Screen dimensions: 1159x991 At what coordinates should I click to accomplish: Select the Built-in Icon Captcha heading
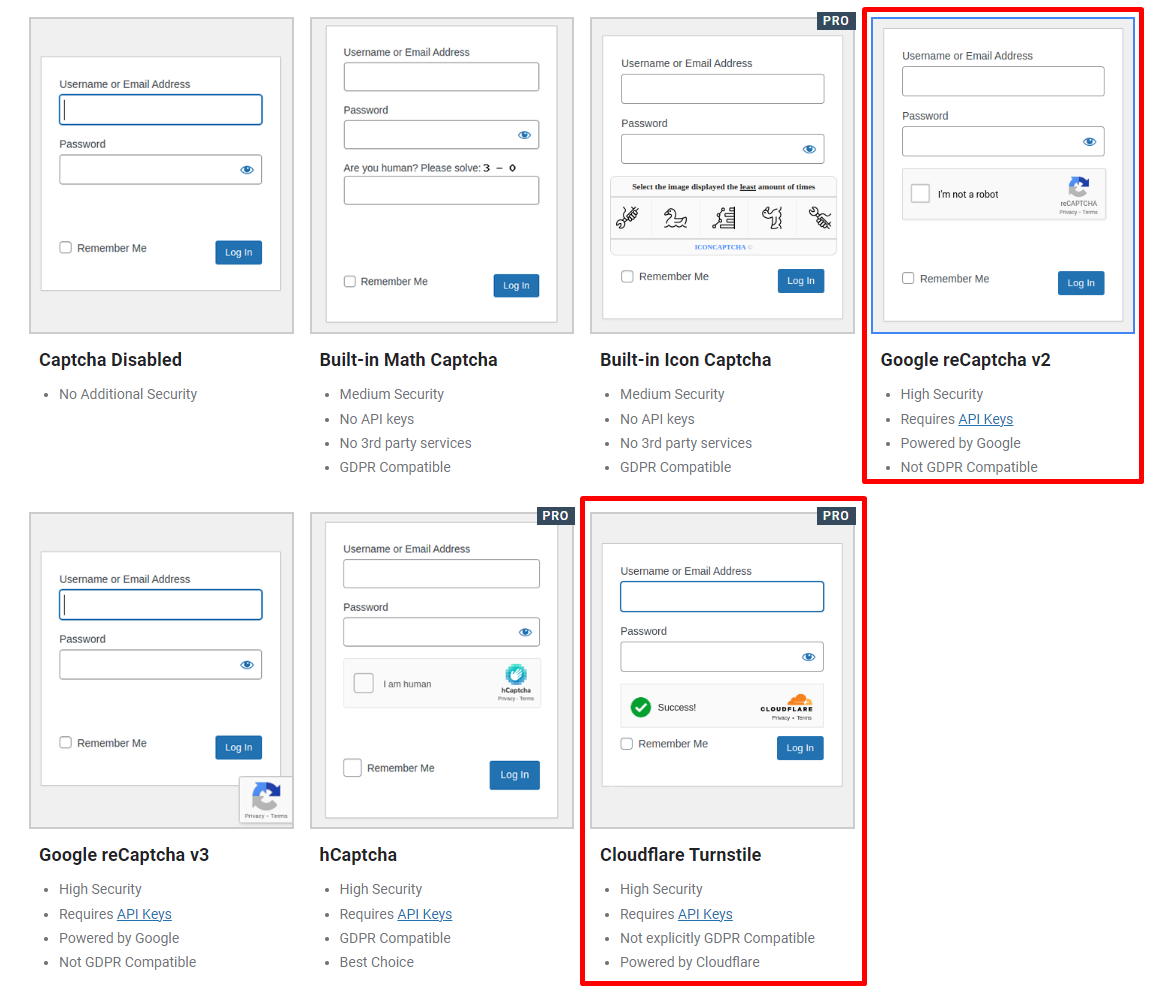click(685, 360)
